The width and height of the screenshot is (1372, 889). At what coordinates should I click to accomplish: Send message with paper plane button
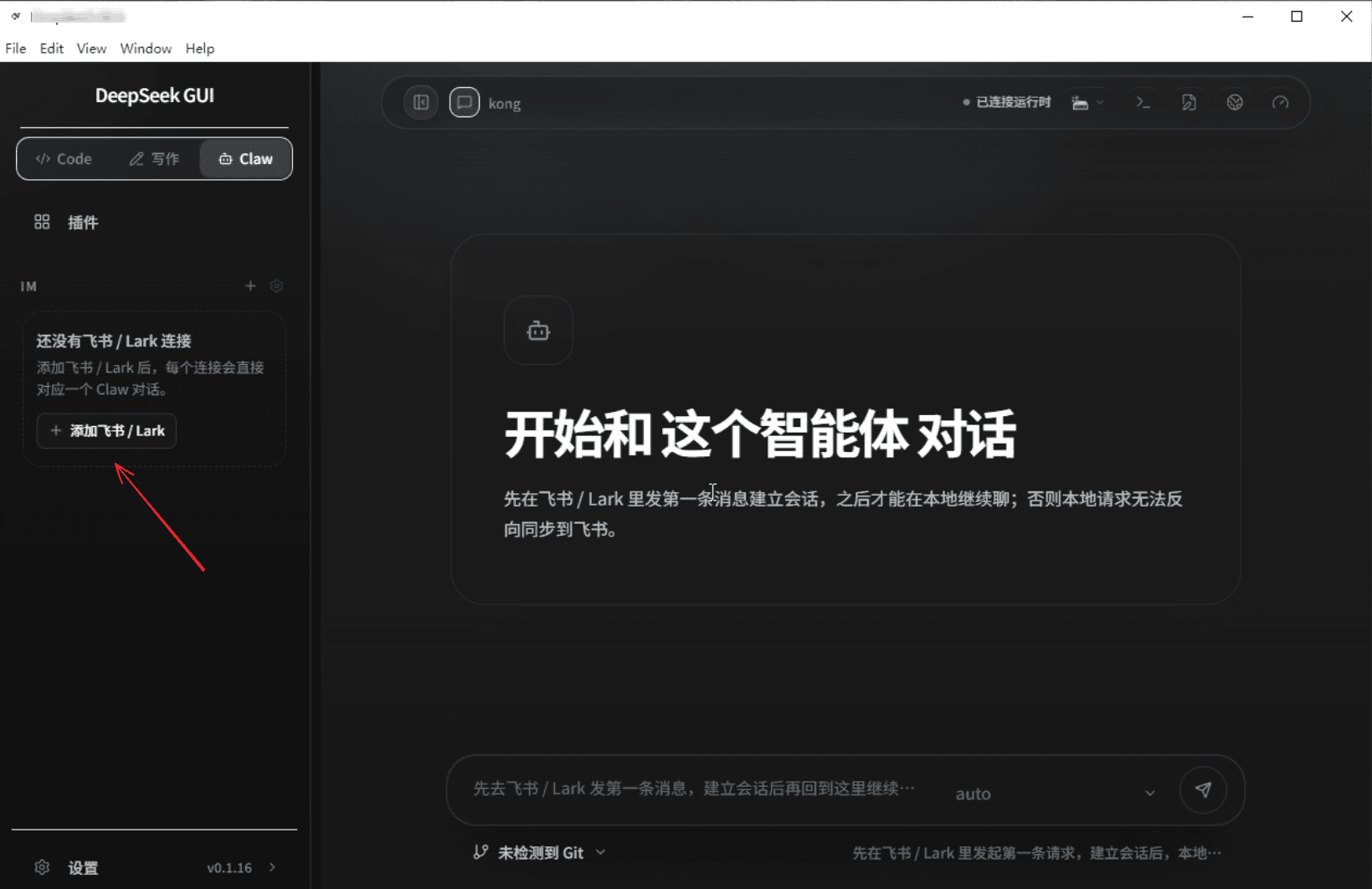(x=1203, y=789)
